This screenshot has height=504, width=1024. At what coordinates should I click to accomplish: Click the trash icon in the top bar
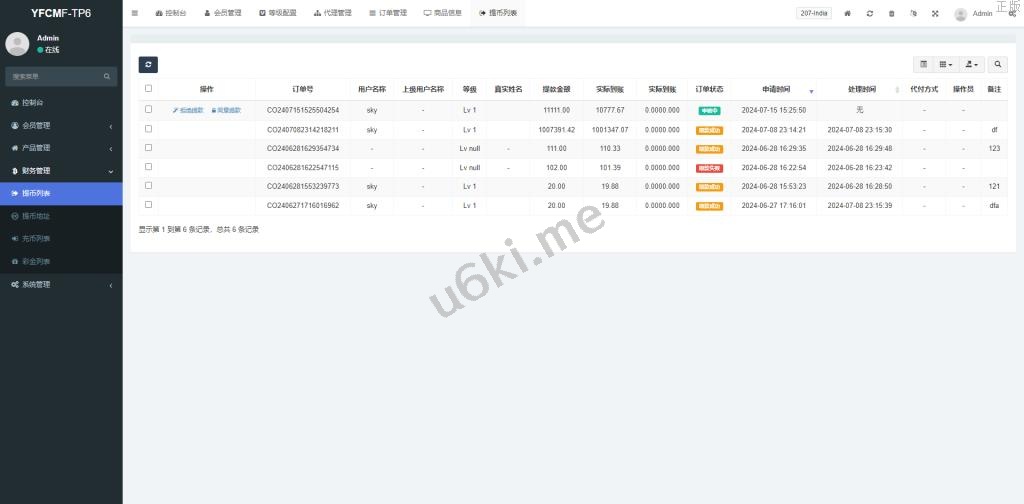(892, 13)
